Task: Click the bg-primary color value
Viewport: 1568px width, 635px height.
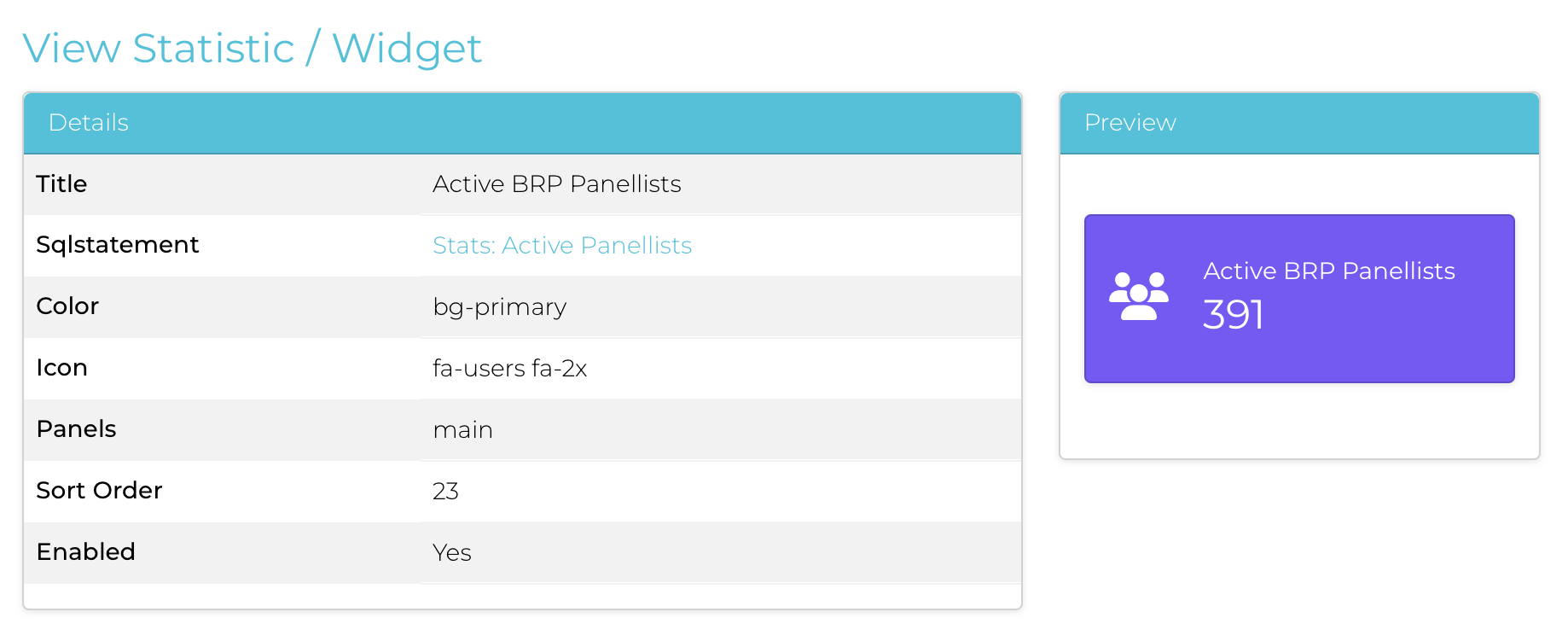Action: click(x=499, y=307)
